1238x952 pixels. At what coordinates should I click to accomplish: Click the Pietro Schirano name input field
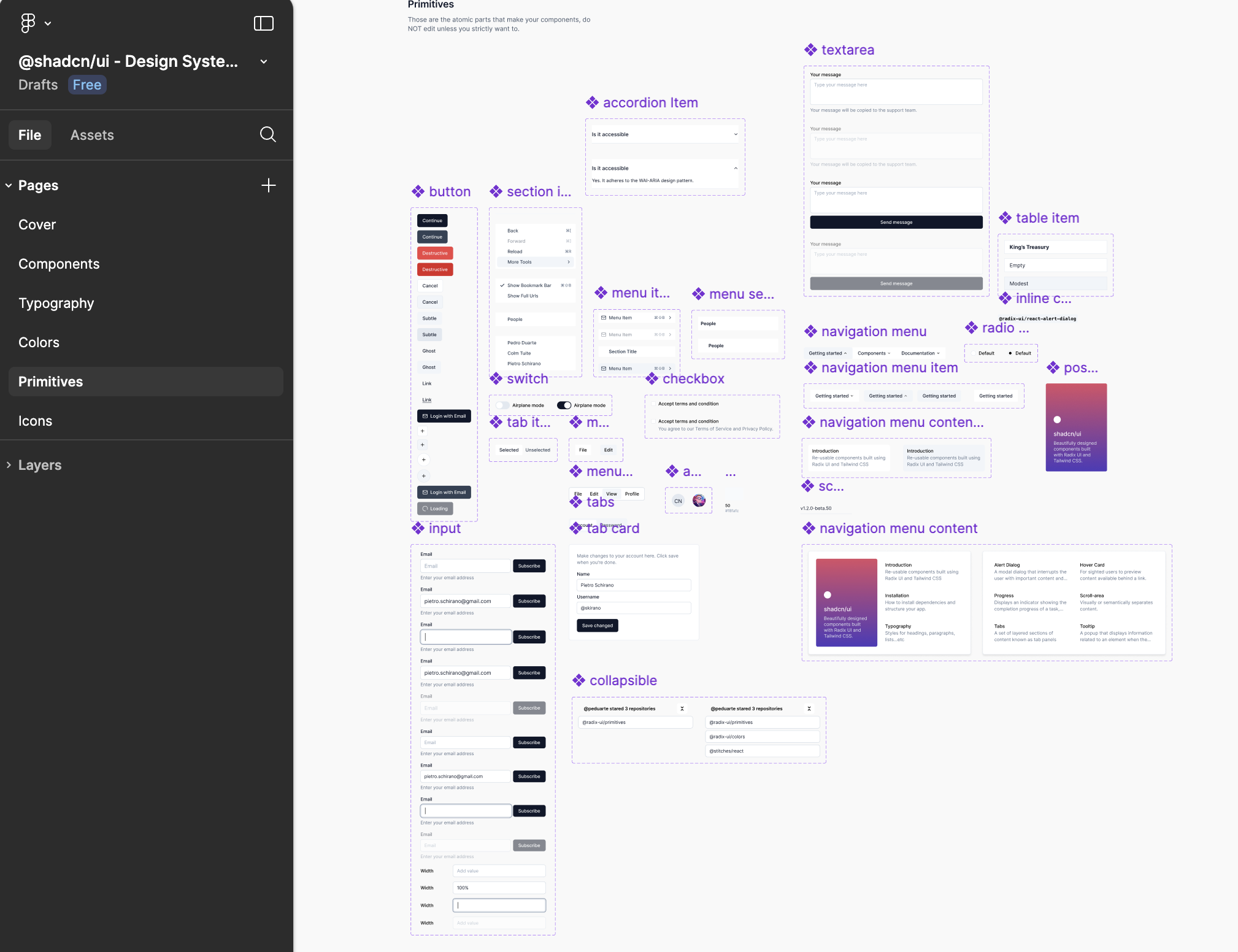[x=633, y=585]
